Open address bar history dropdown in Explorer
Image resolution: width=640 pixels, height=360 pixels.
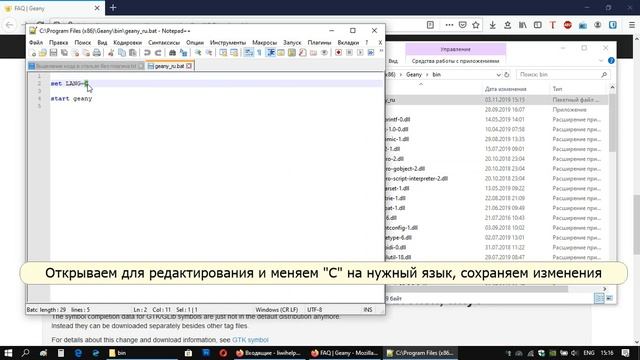click(x=498, y=75)
